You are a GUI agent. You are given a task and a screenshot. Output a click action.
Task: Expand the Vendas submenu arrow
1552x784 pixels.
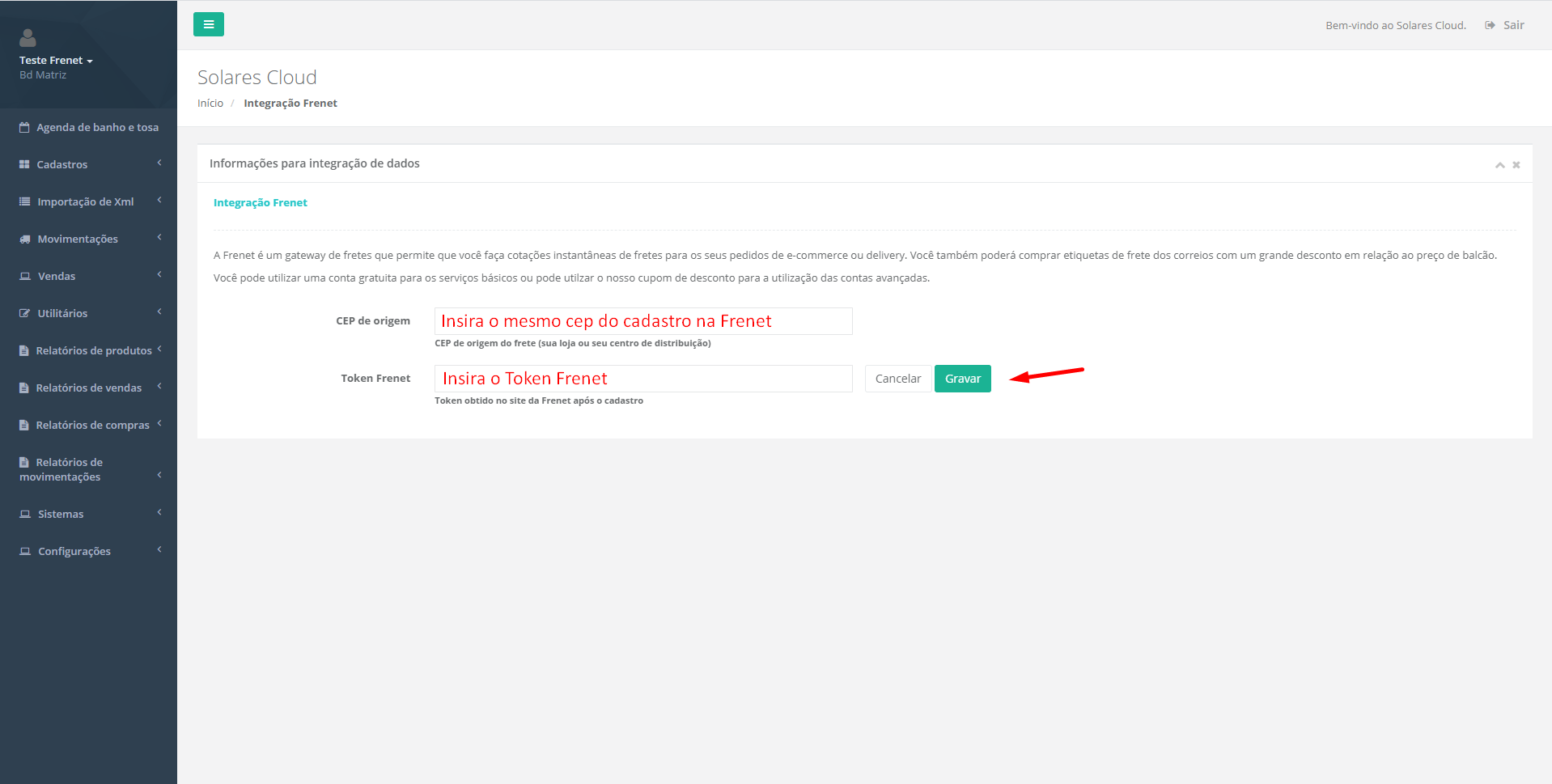point(159,275)
